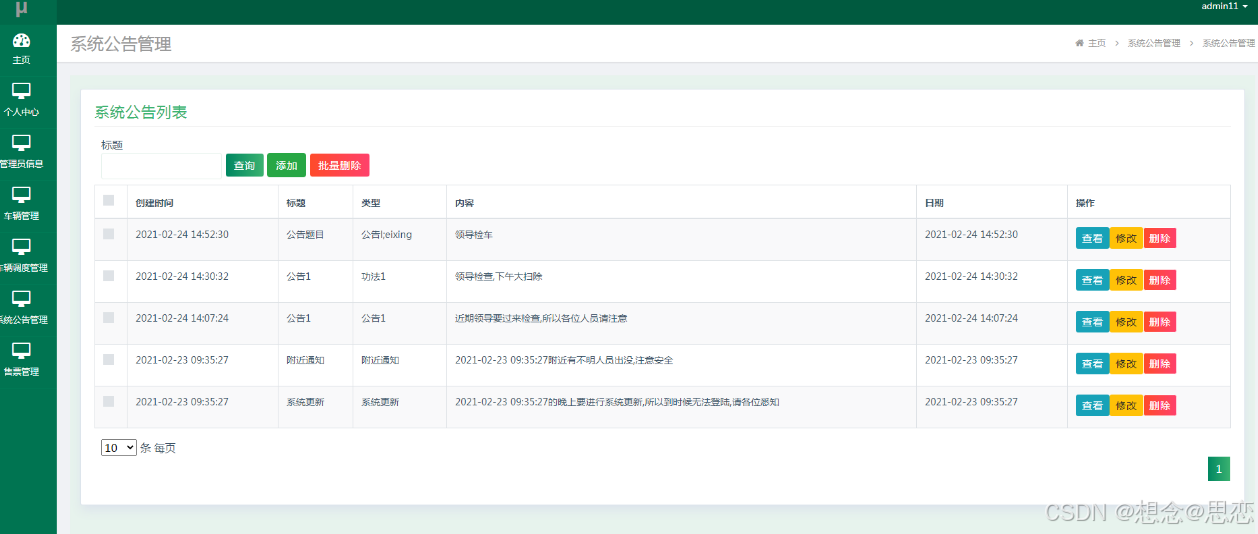Image resolution: width=1258 pixels, height=534 pixels.
Task: Focus the 标题 search input field
Action: click(x=161, y=166)
